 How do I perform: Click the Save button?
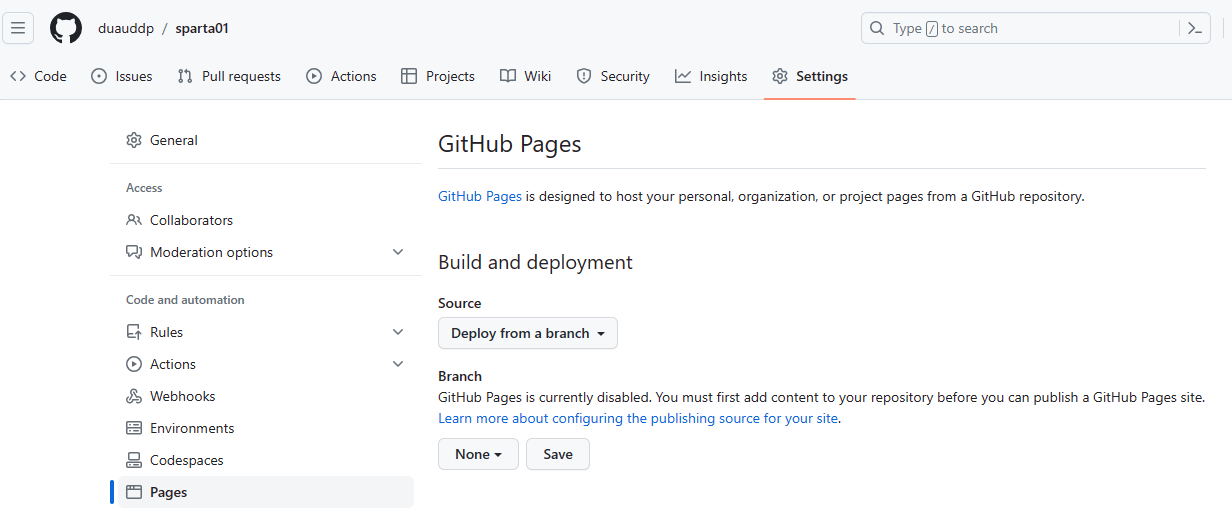pyautogui.click(x=558, y=454)
